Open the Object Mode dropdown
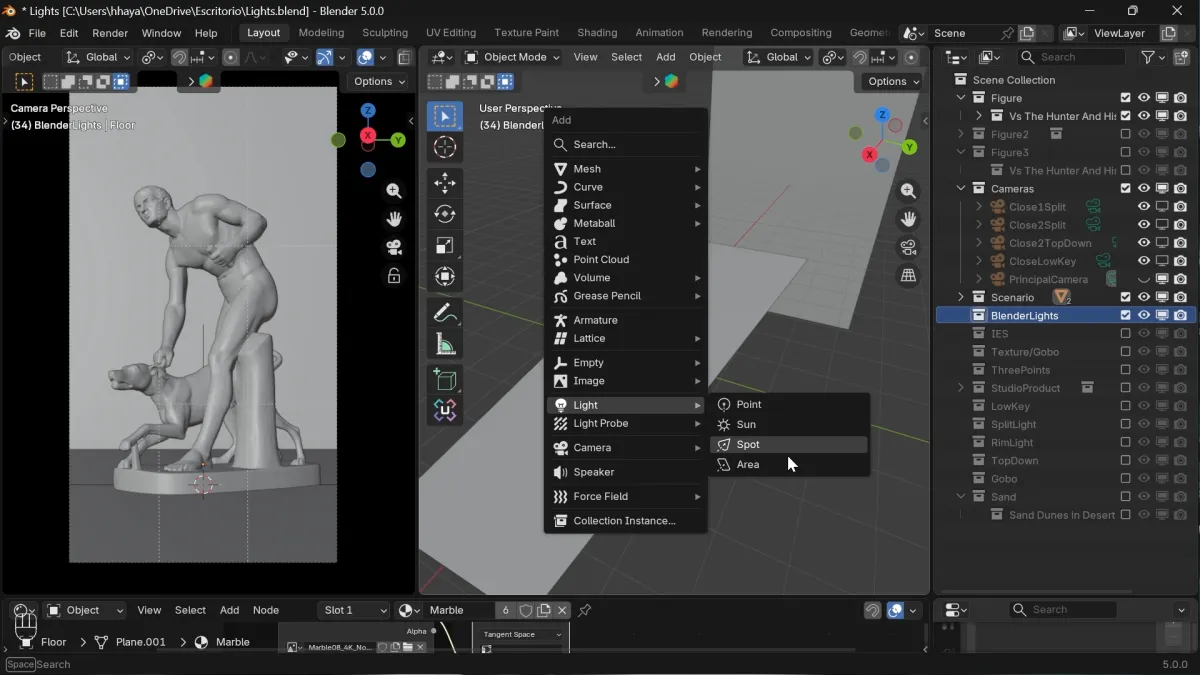The width and height of the screenshot is (1200, 675). pos(512,57)
